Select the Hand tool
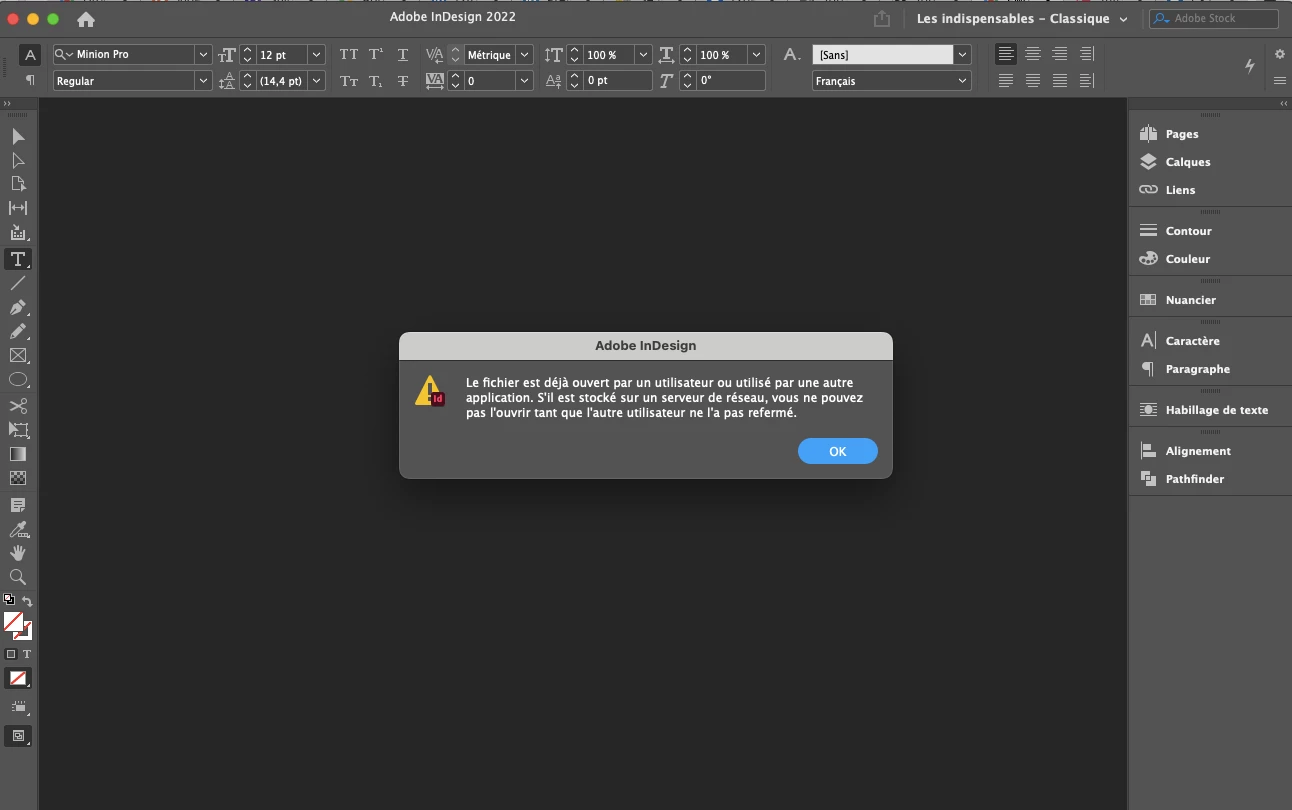This screenshot has width=1292, height=810. (18, 553)
